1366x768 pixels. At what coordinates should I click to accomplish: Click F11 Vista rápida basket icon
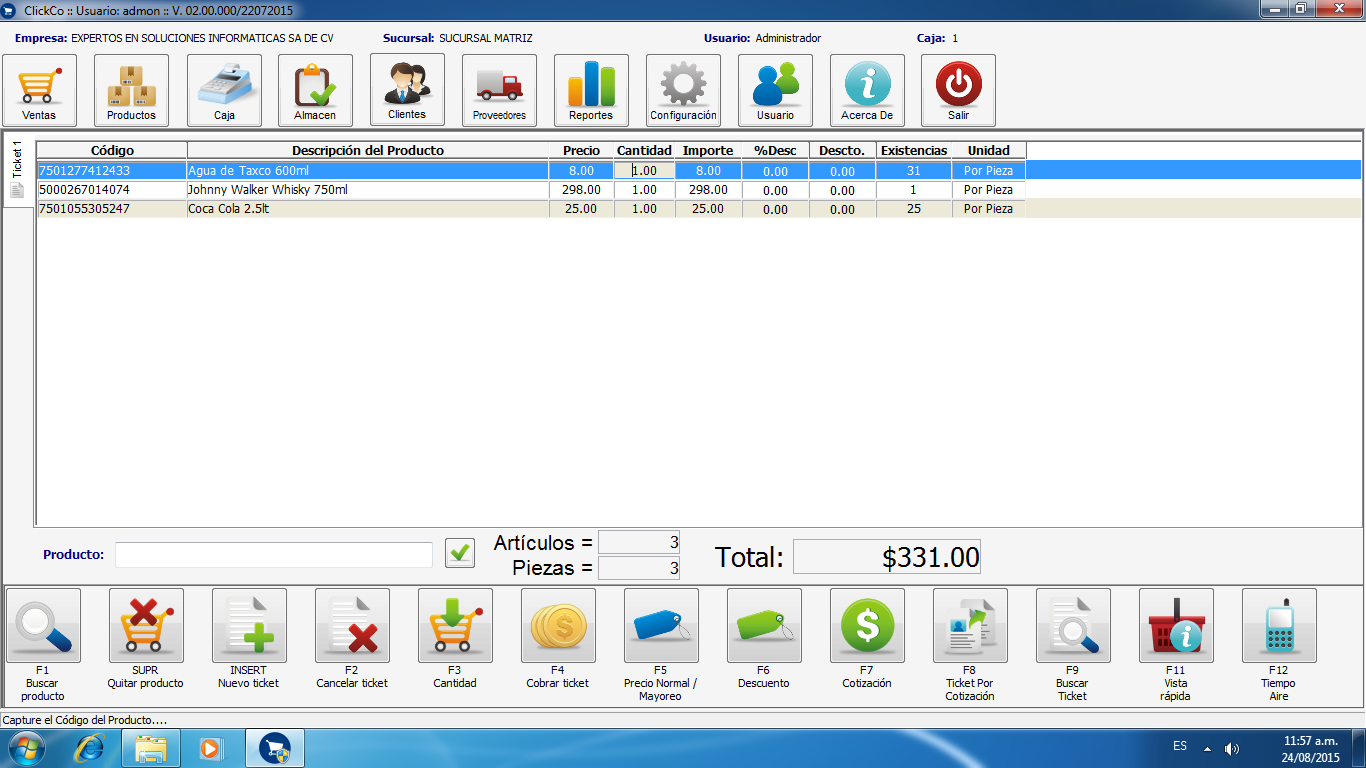point(1176,625)
